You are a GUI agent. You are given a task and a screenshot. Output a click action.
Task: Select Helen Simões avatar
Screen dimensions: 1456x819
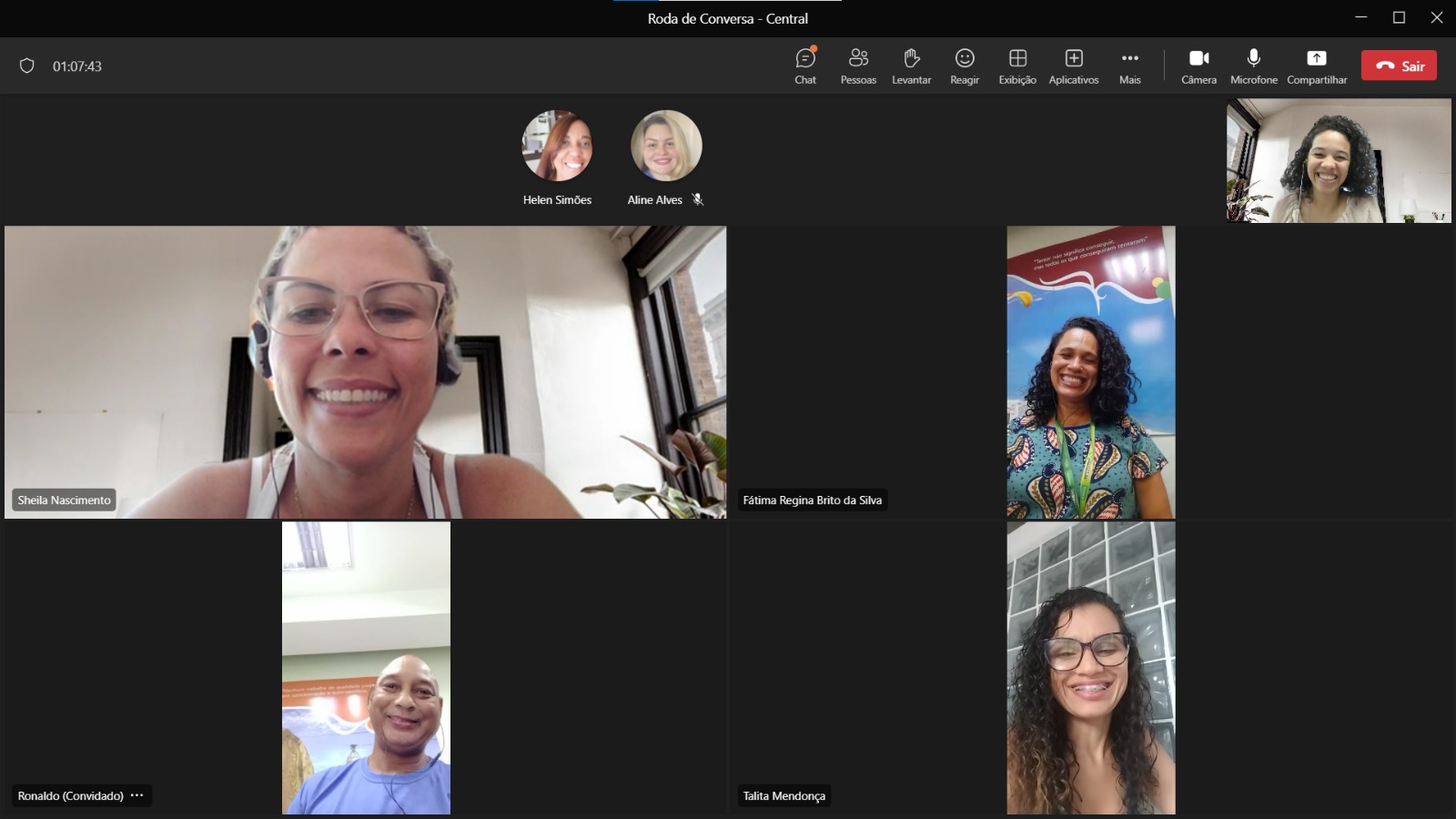(557, 146)
